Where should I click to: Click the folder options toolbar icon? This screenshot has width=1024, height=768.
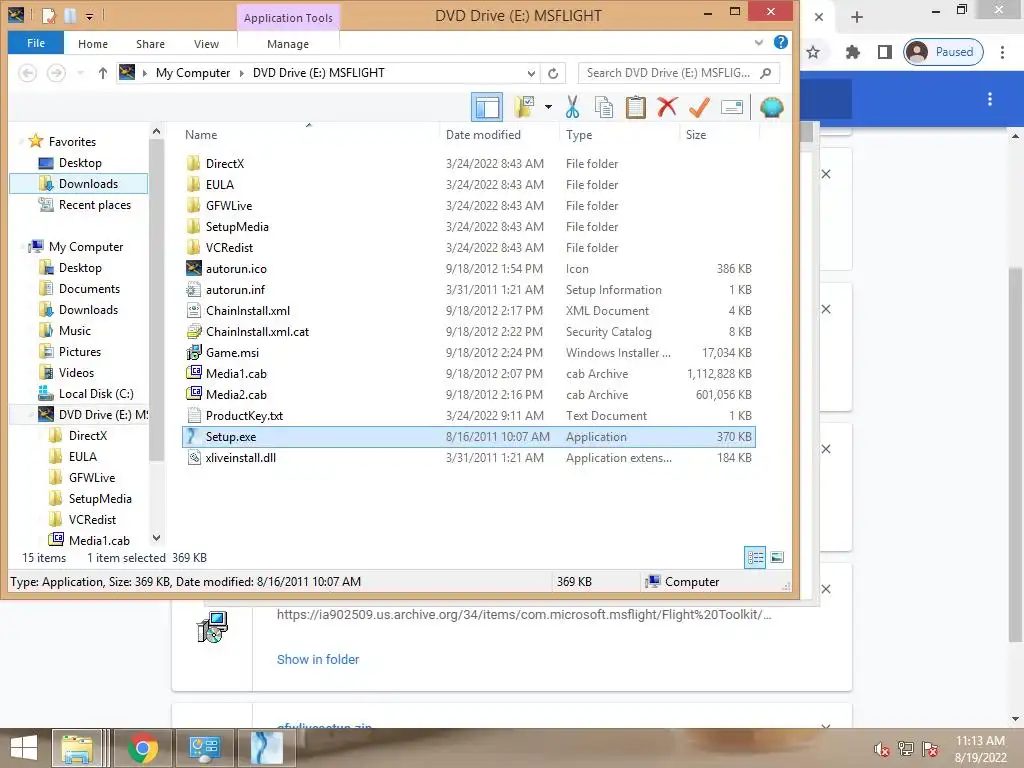[524, 107]
